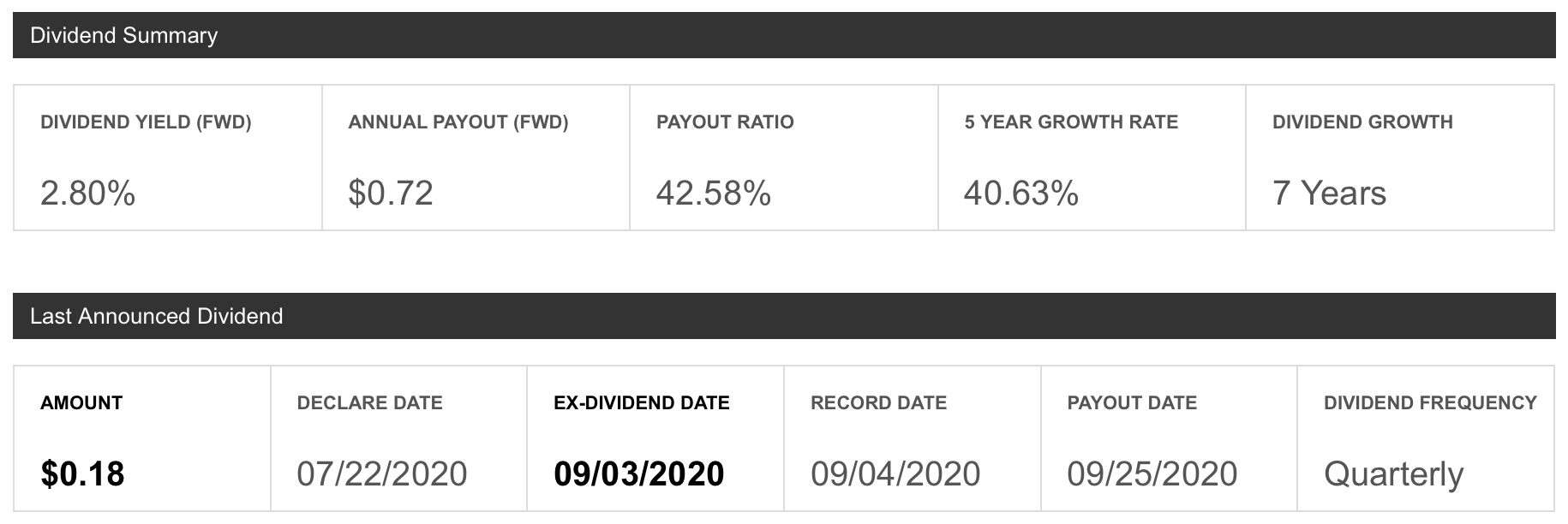Select the Dividend Yield (FWD) label

point(146,122)
